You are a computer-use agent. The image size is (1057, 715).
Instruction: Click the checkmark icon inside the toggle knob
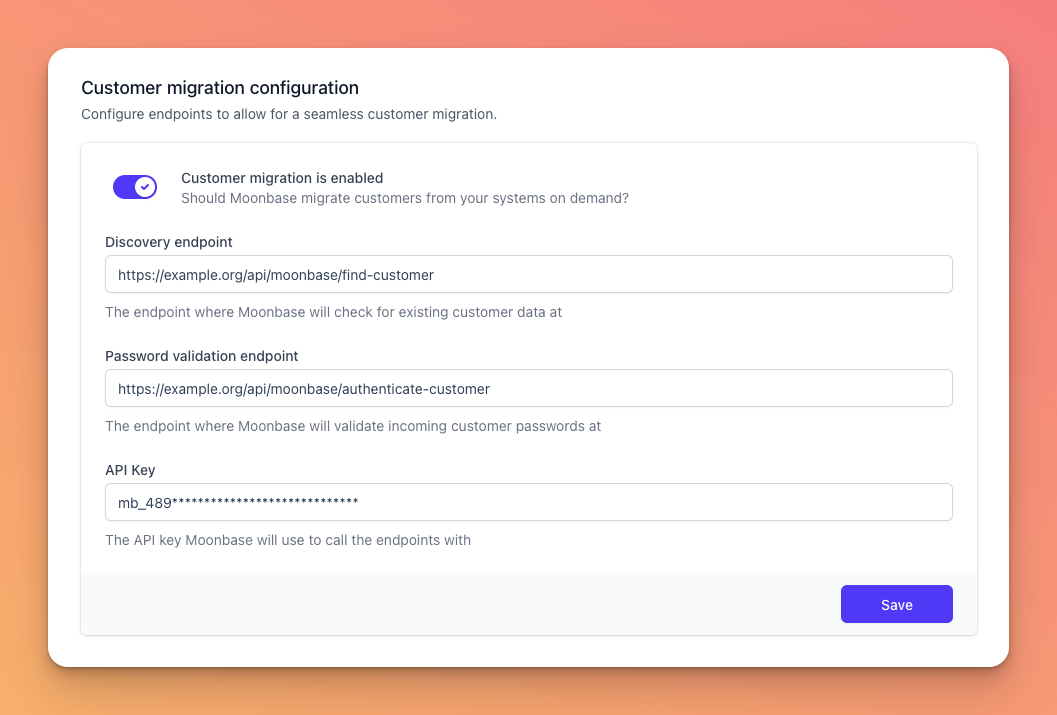click(146, 187)
